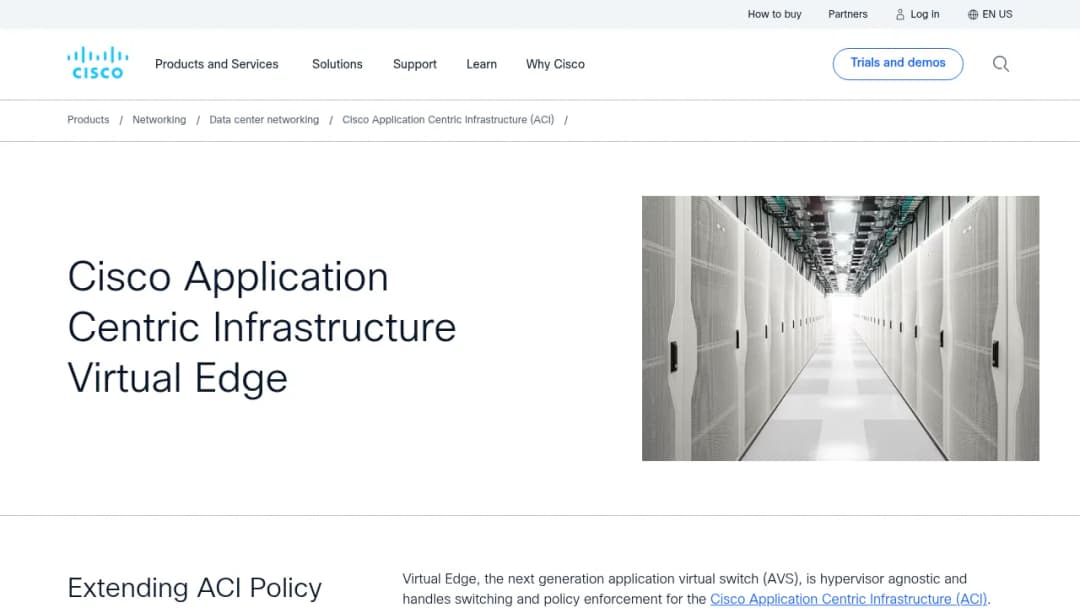Open the Partners link
The width and height of the screenshot is (1080, 608).
[x=847, y=14]
